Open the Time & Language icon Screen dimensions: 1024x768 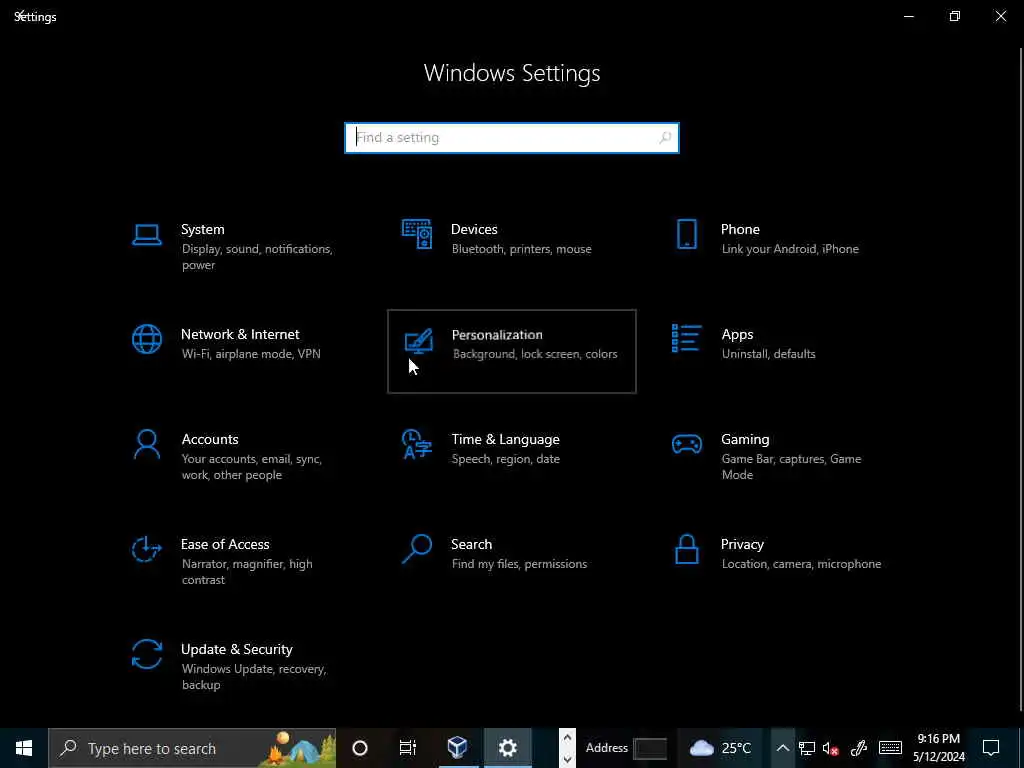[417, 444]
